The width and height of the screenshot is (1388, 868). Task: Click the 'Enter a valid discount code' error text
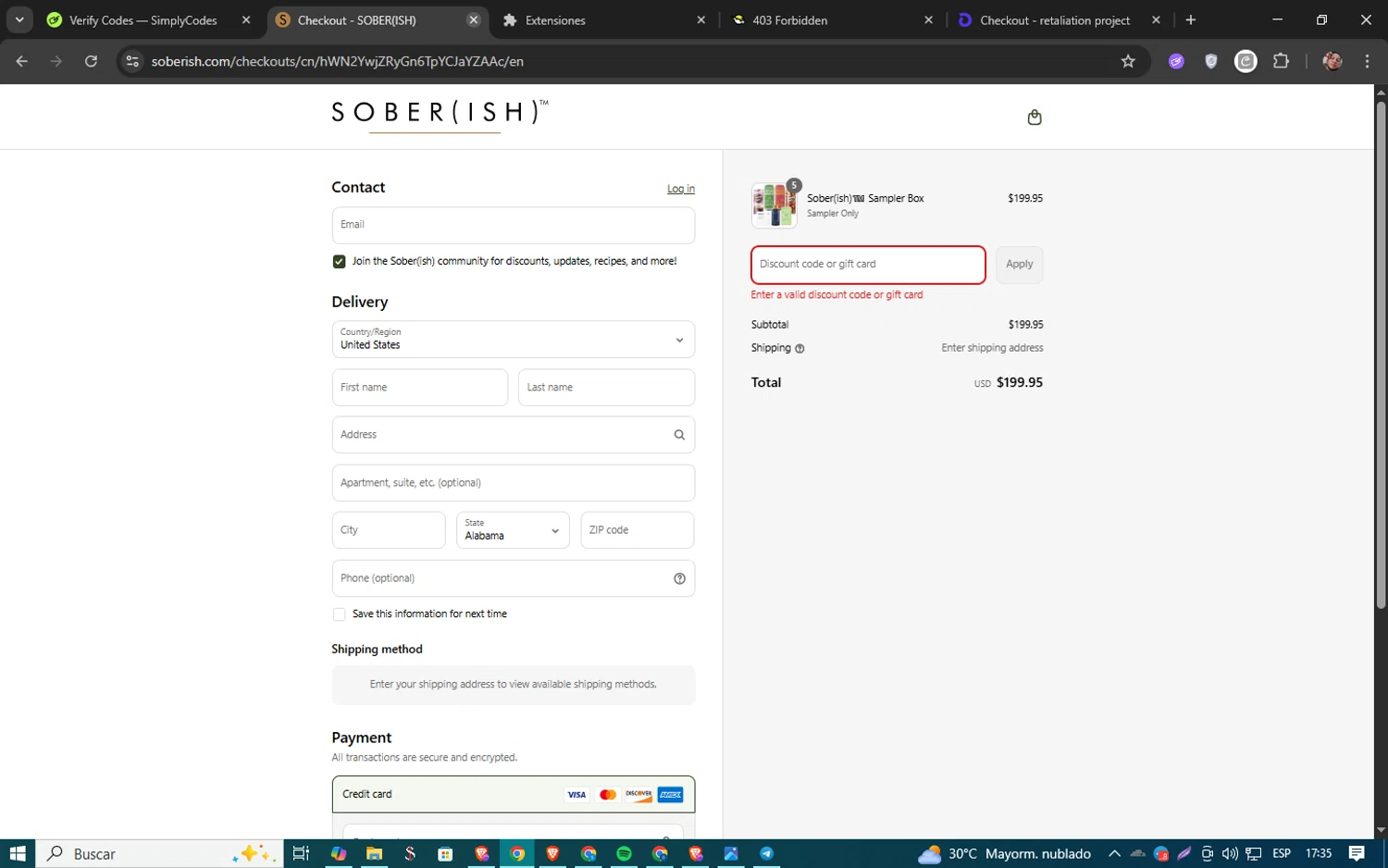[x=837, y=295]
